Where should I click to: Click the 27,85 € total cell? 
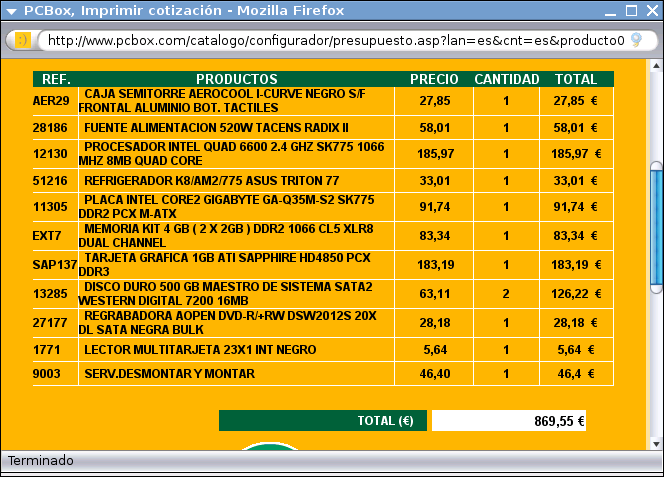point(575,101)
